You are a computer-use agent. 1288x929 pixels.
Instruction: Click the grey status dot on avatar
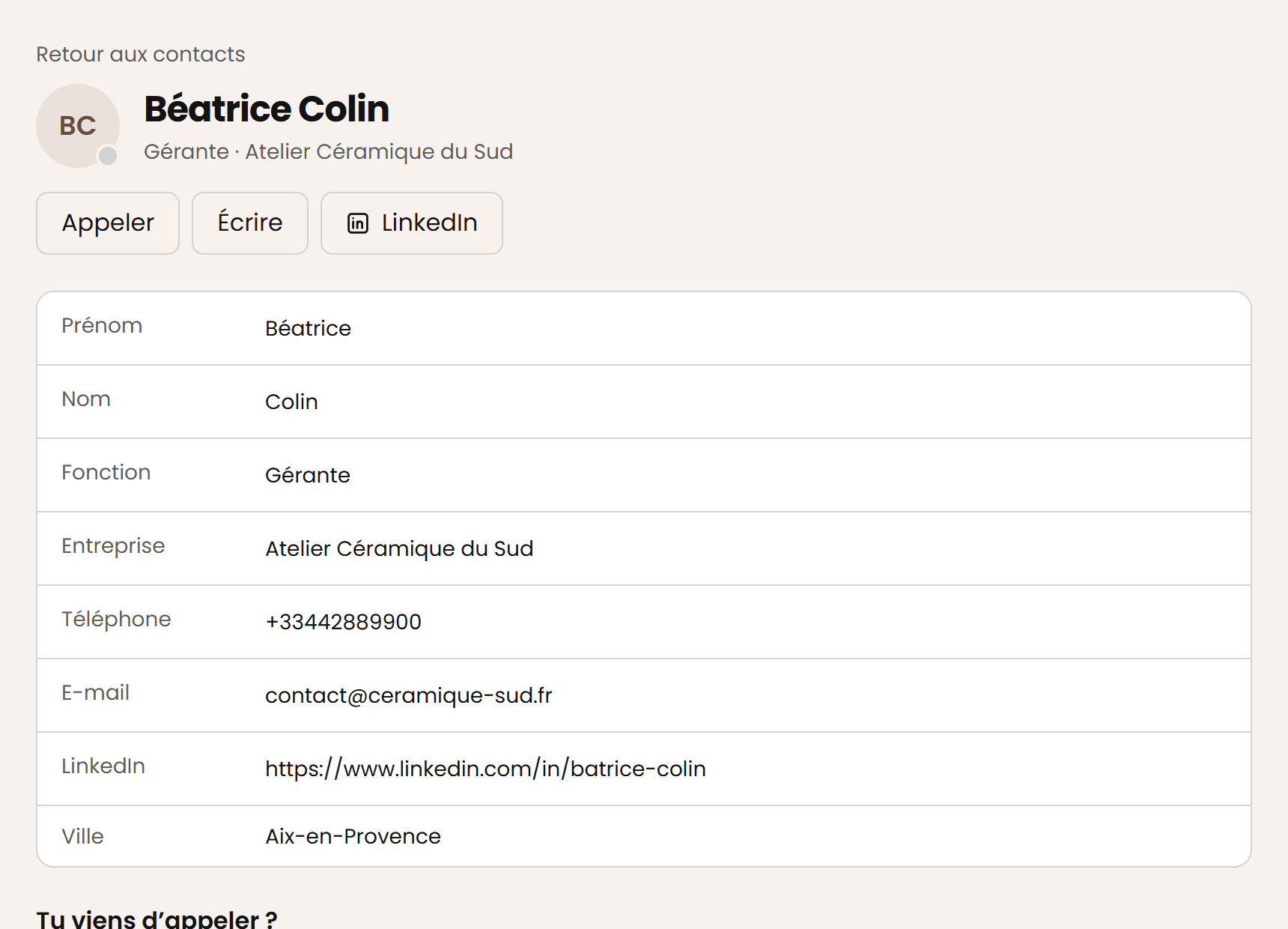[108, 155]
